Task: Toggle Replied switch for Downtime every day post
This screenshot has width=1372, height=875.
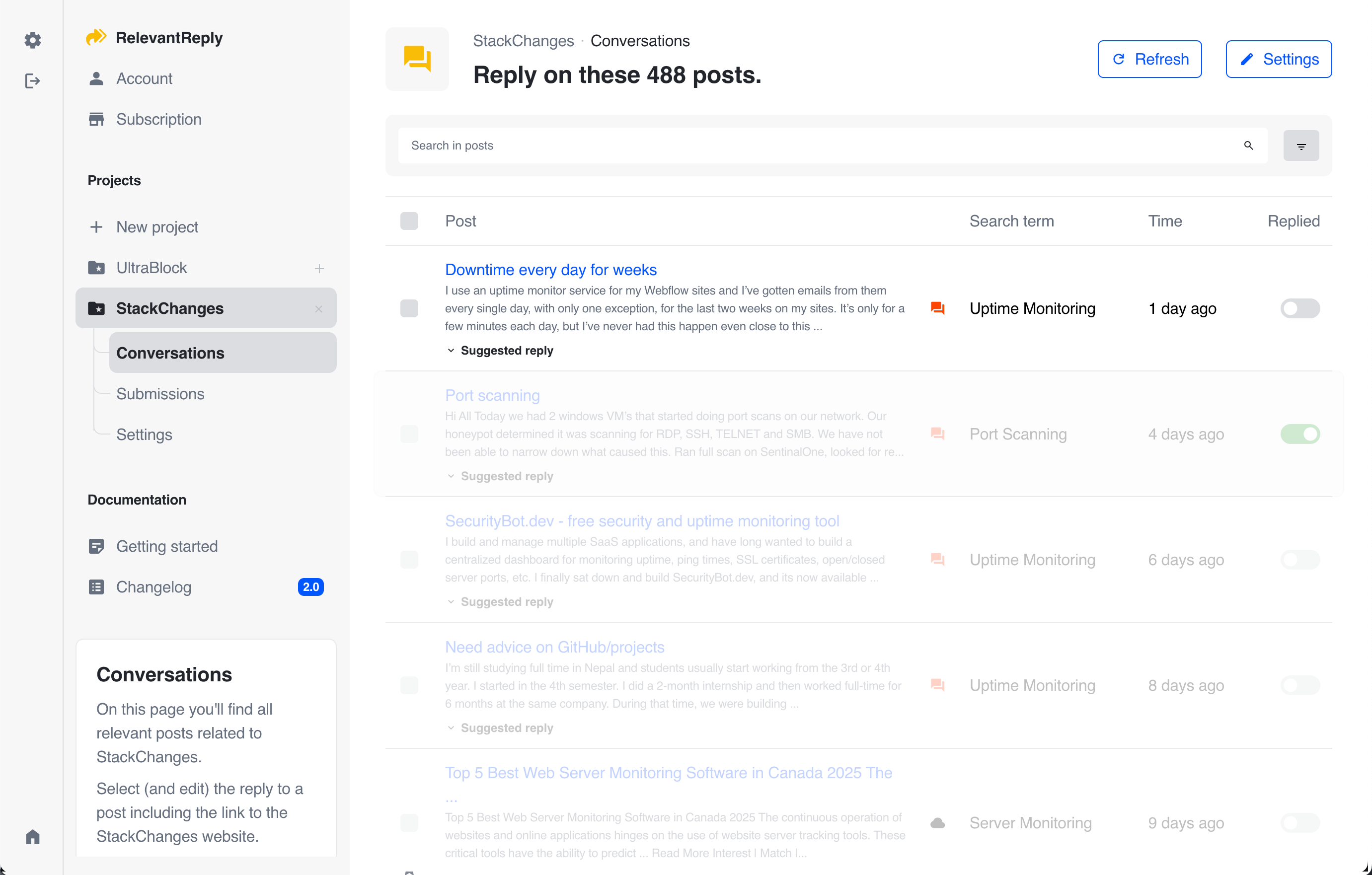Action: (1299, 308)
